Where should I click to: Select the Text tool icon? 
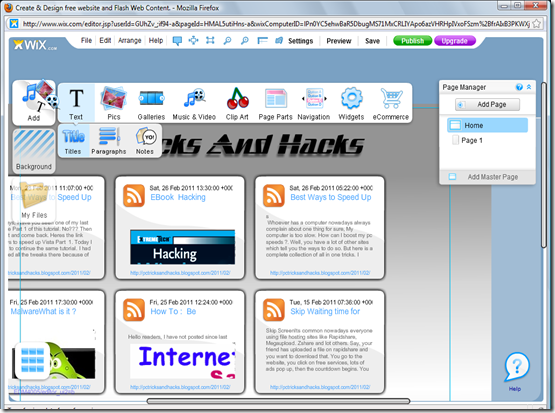(x=76, y=103)
